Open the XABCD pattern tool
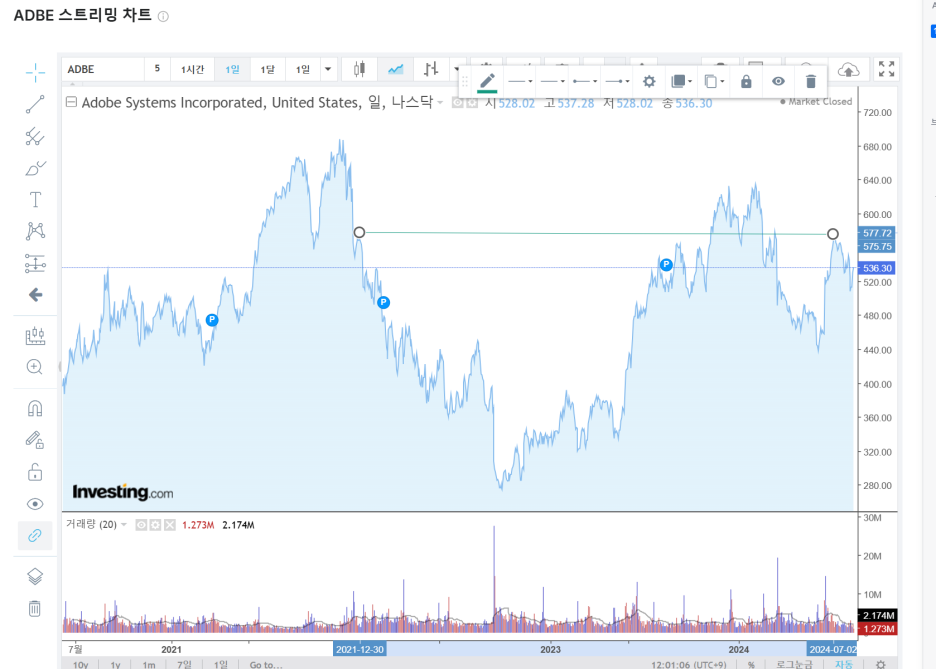936x669 pixels. click(35, 231)
